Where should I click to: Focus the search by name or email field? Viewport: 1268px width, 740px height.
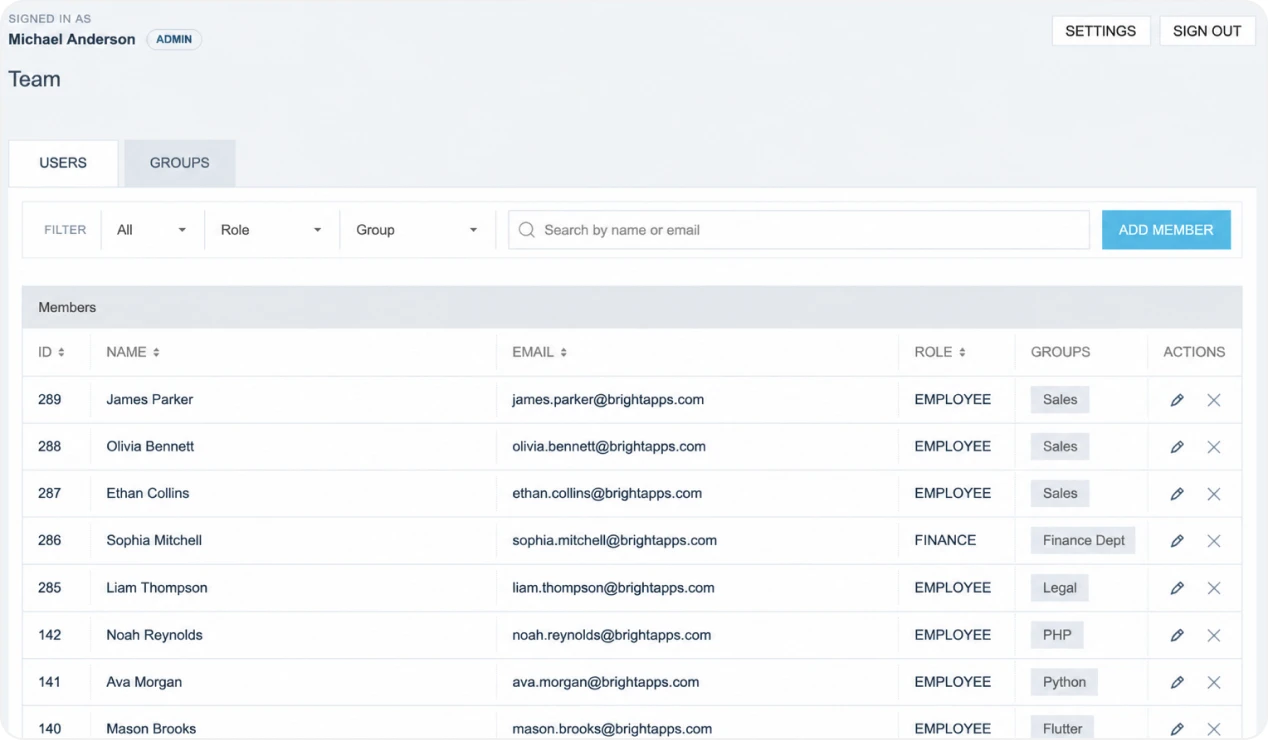click(x=799, y=230)
